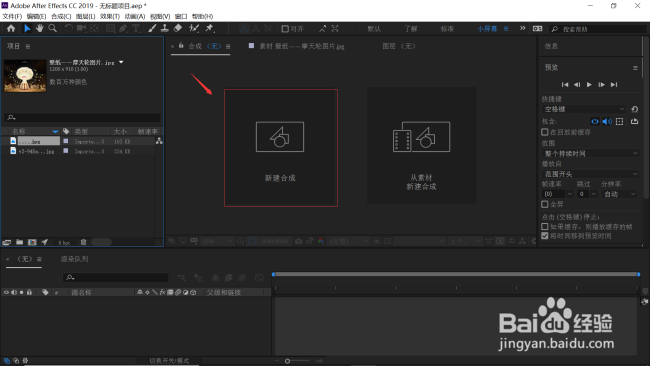This screenshot has width=650, height=366.
Task: Click the ferris wheel footage thumbnail
Action: tap(25, 76)
